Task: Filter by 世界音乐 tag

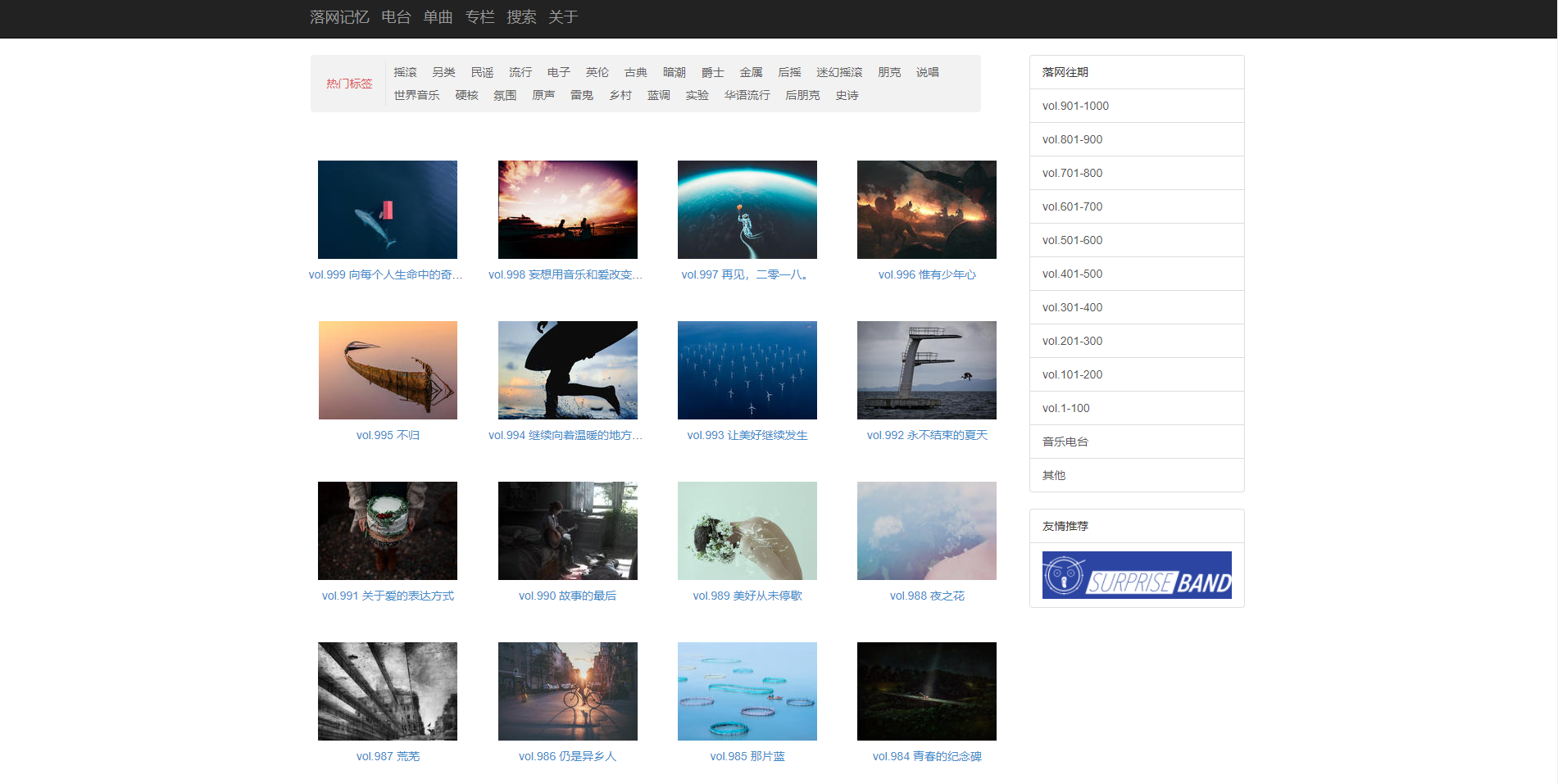Action: (416, 95)
